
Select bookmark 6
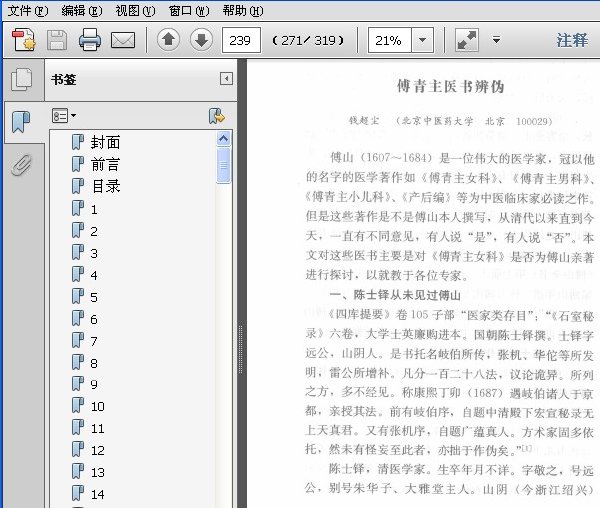(94, 319)
